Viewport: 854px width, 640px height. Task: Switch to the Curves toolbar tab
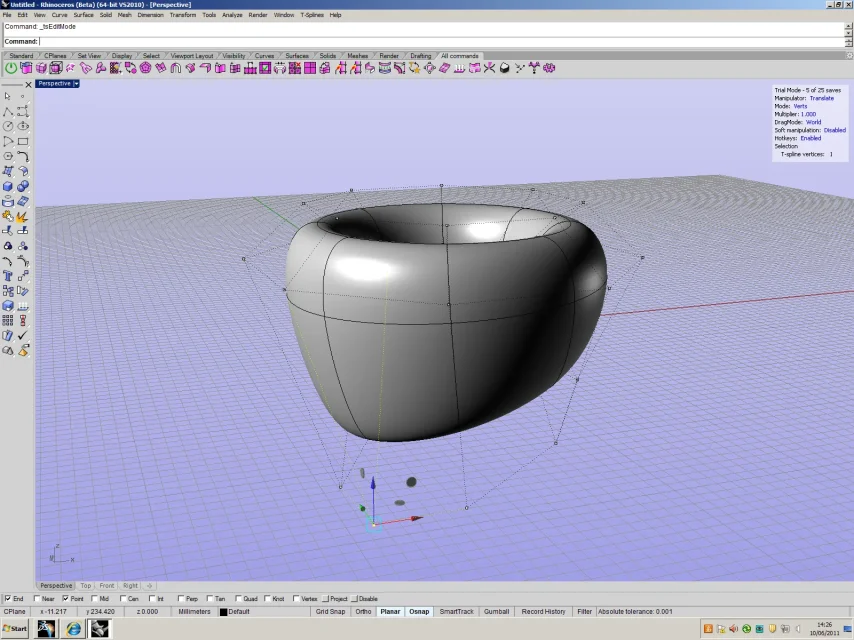coord(264,56)
